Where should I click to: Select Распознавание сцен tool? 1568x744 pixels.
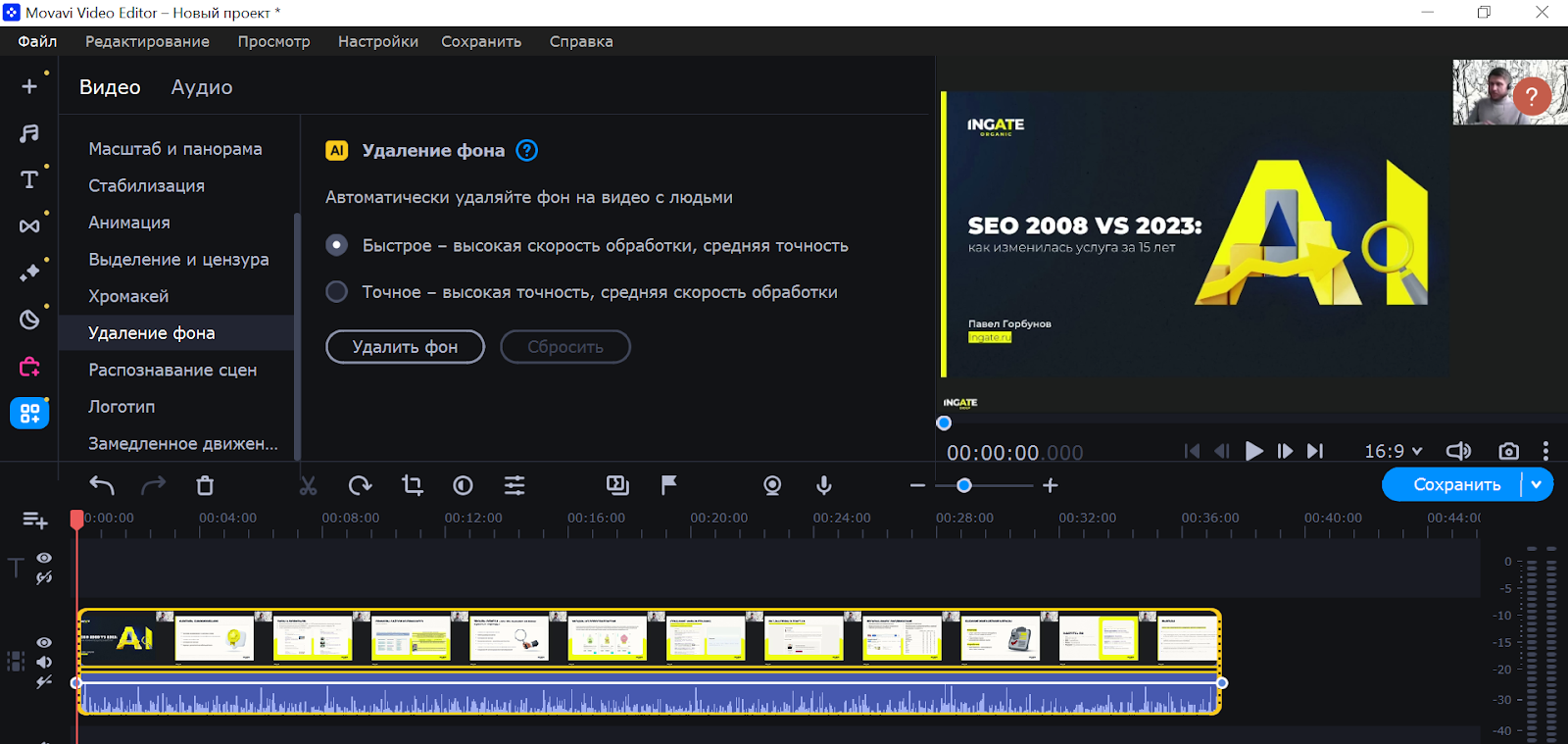coord(172,370)
